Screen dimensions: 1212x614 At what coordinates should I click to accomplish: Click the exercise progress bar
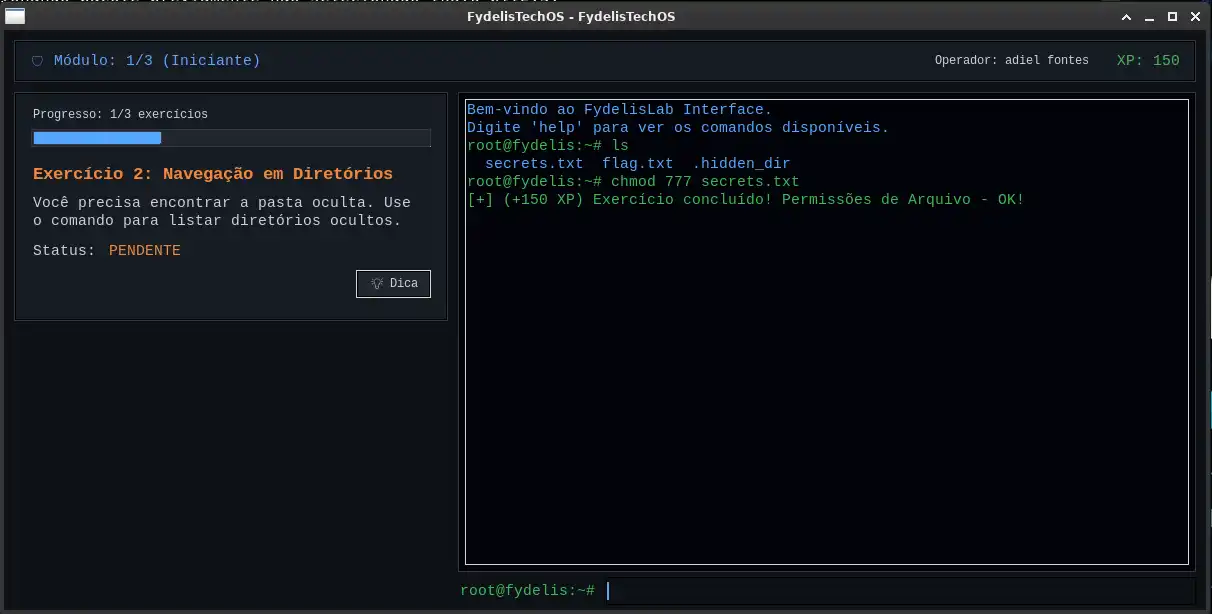pos(232,138)
